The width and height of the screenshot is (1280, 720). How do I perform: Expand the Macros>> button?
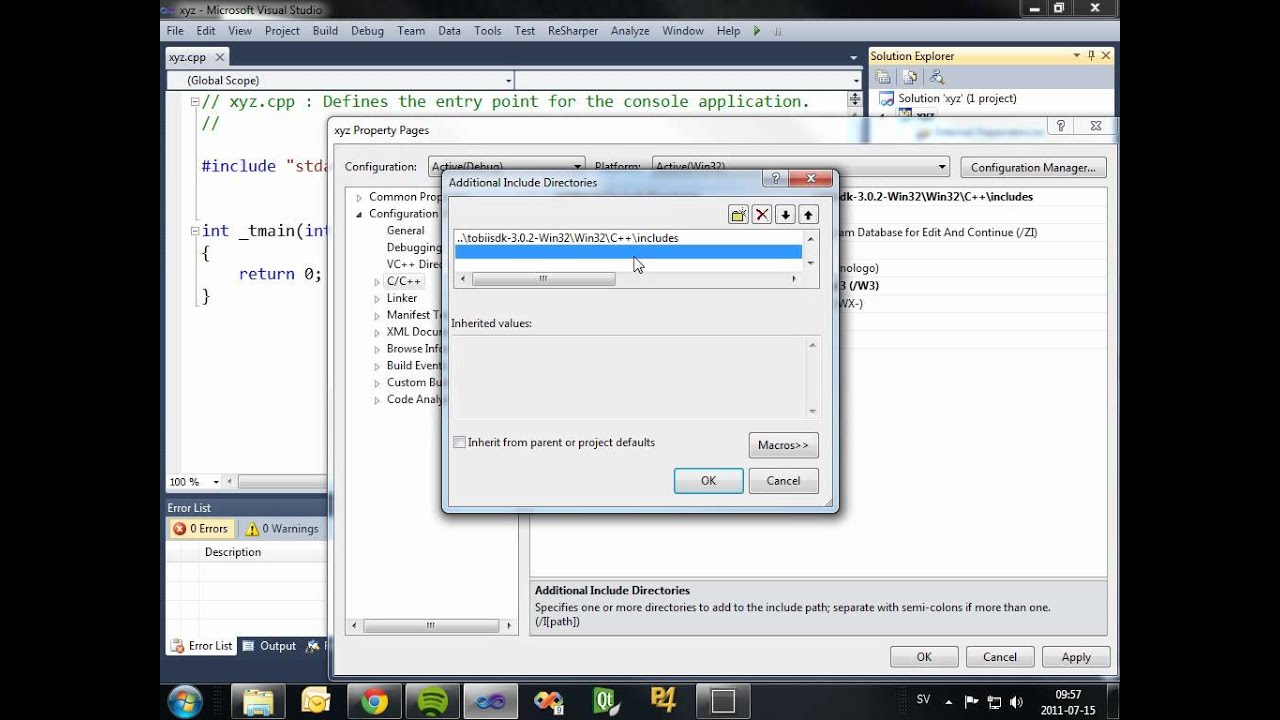[783, 445]
